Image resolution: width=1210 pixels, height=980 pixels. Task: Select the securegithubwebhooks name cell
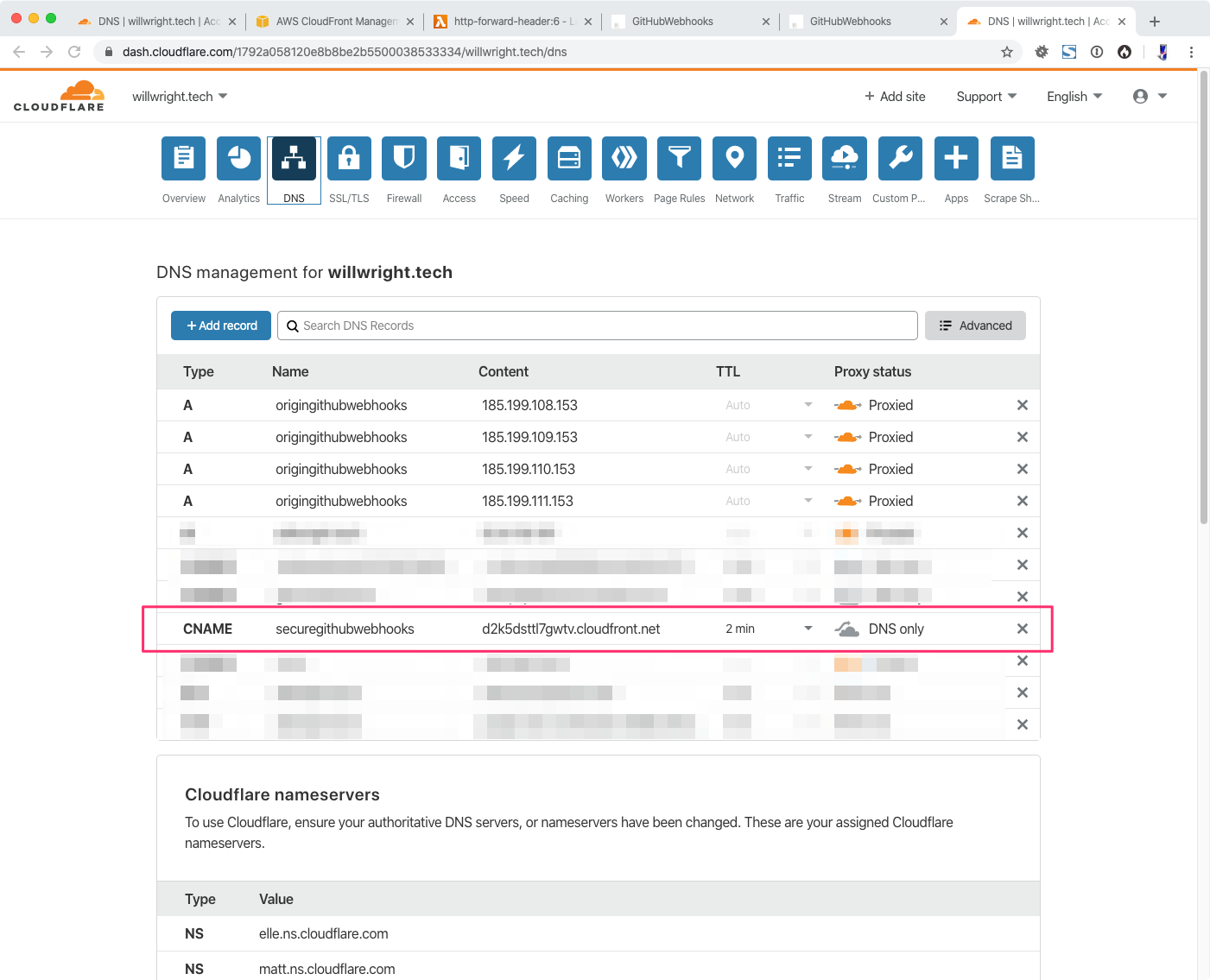click(345, 629)
